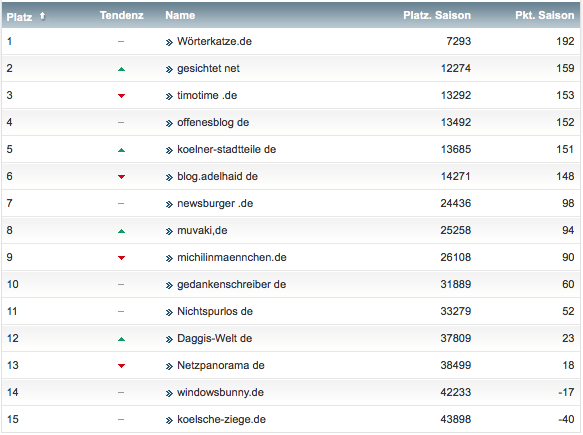The height and width of the screenshot is (435, 583).
Task: Select season points value 148
Action: (566, 177)
